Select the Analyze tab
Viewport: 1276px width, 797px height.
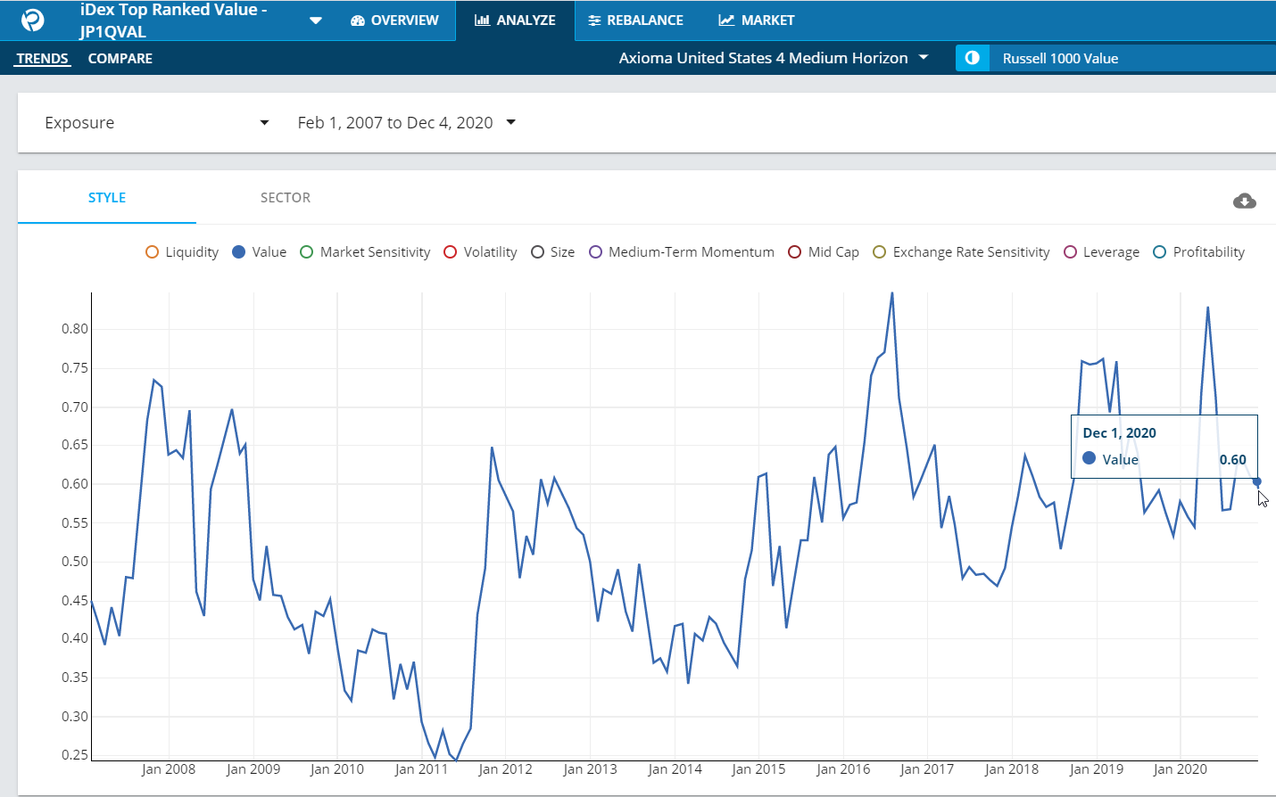[515, 20]
